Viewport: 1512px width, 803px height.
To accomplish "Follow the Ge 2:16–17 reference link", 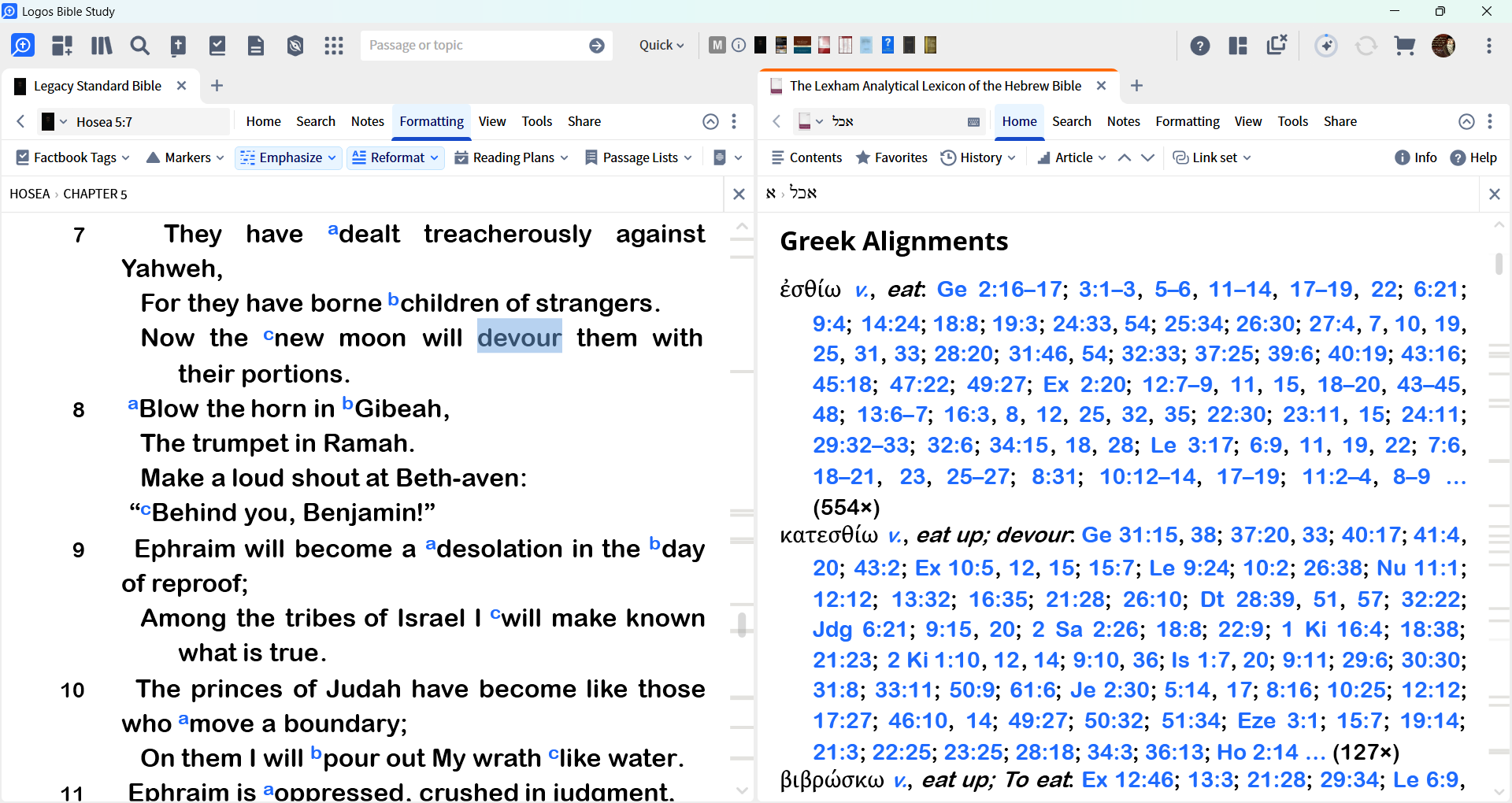I will [999, 290].
